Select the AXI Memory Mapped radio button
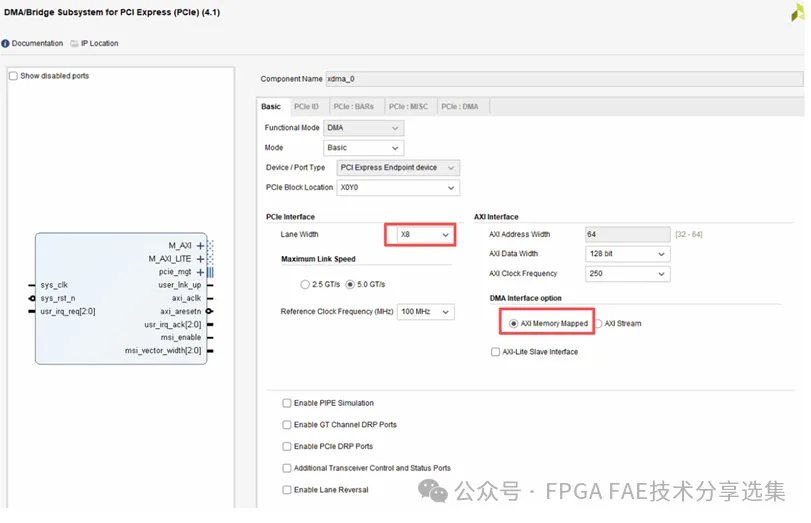 click(514, 324)
